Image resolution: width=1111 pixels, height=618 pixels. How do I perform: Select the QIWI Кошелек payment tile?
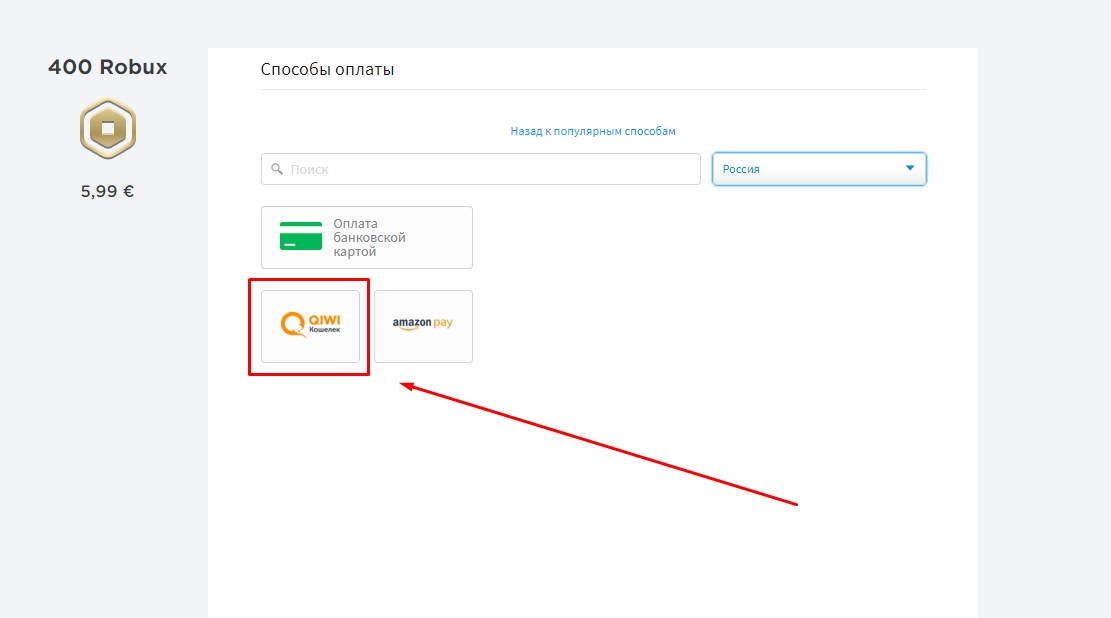310,326
